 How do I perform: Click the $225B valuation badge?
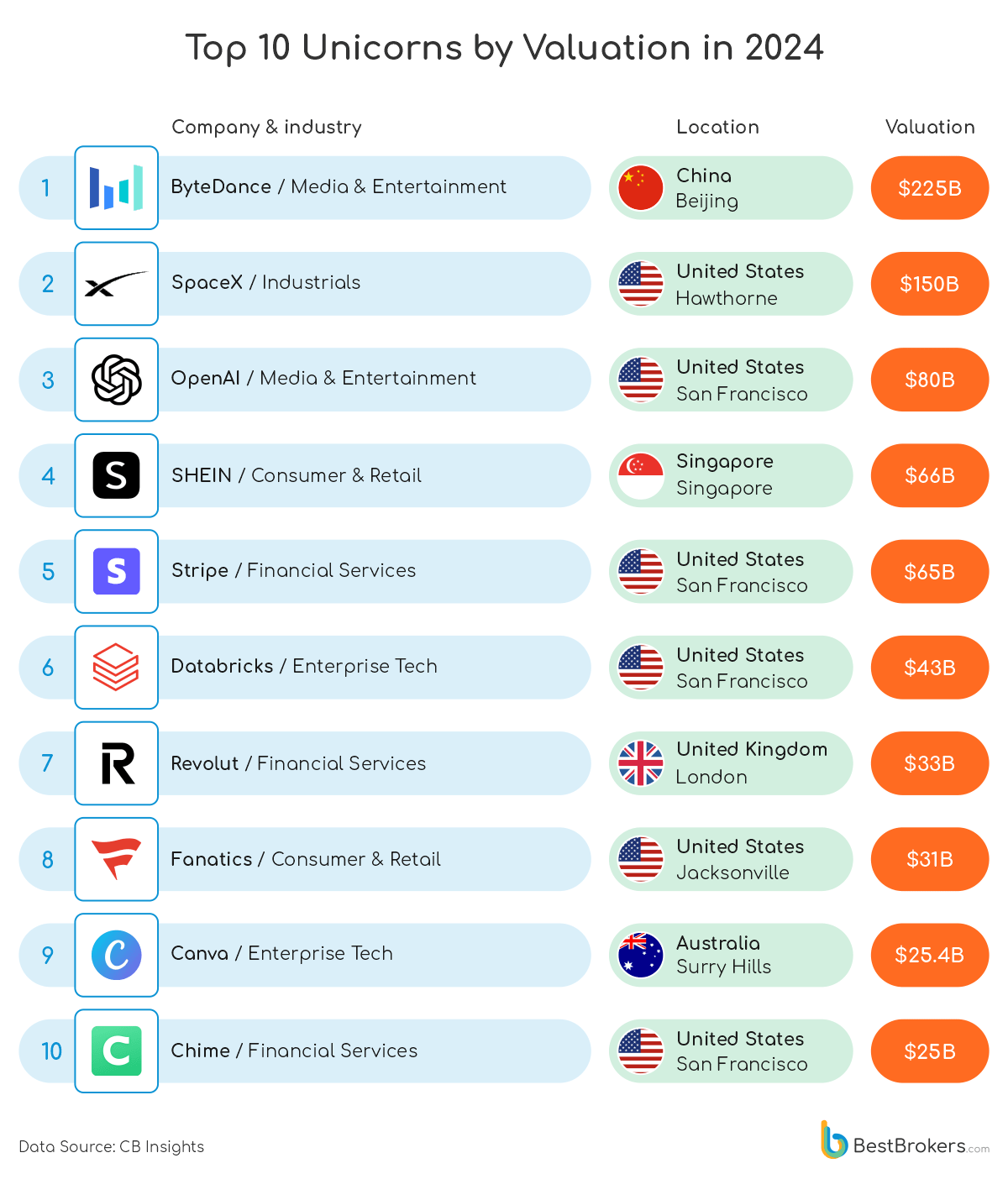point(930,188)
